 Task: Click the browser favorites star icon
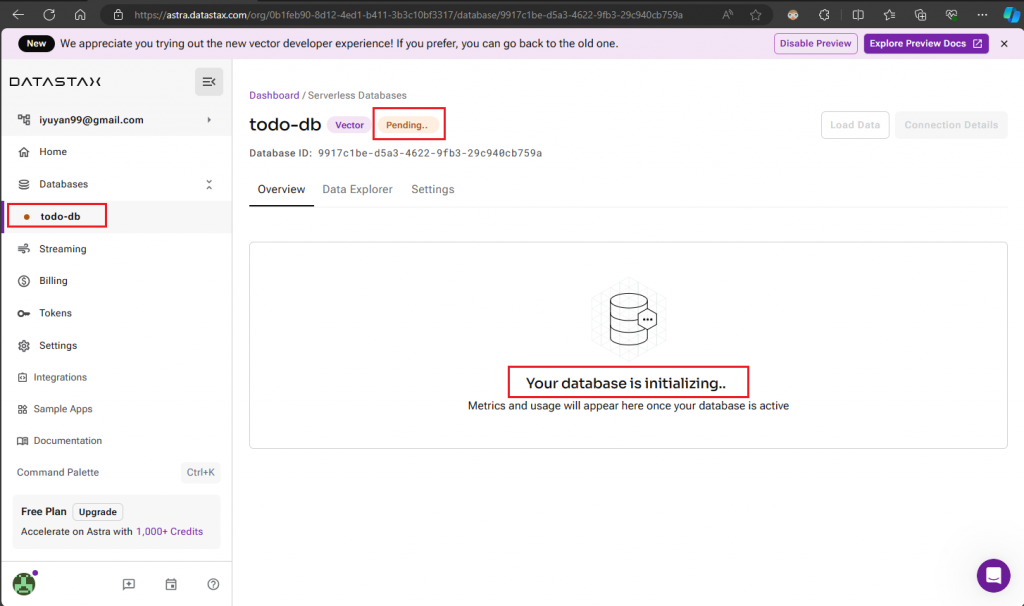coord(756,14)
